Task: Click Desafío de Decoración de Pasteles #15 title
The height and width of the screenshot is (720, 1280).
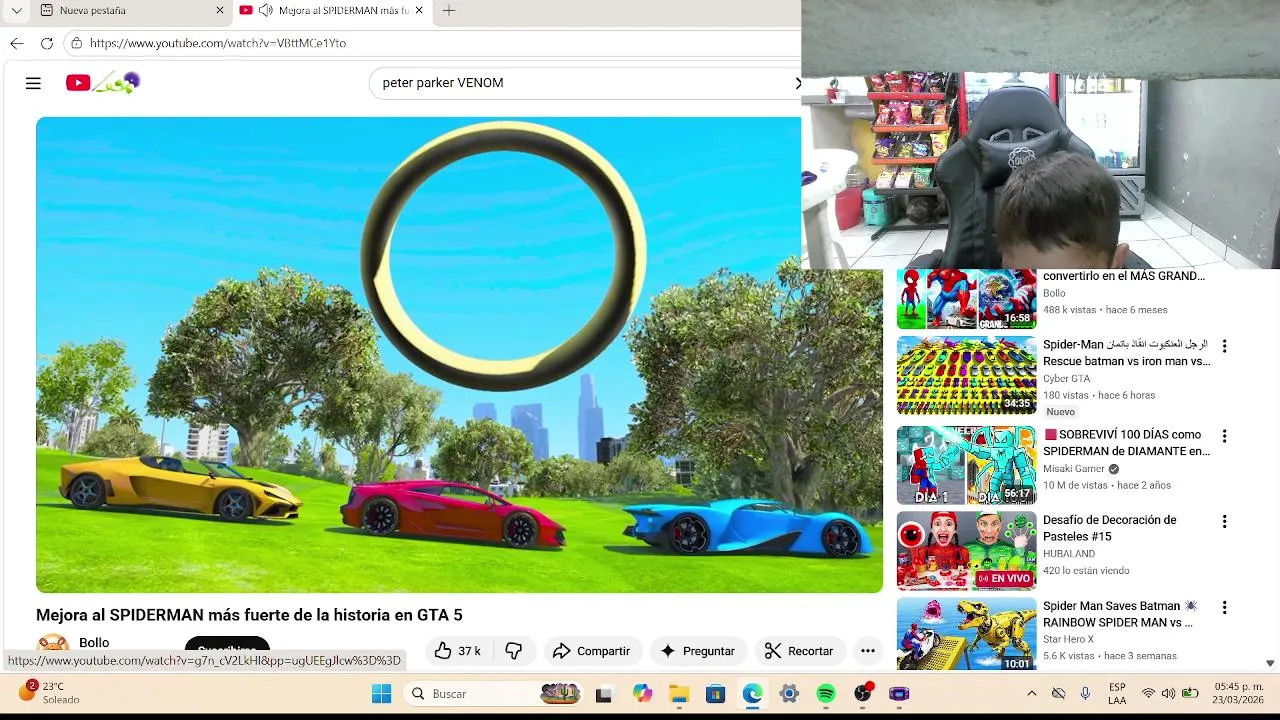Action: (x=1110, y=528)
